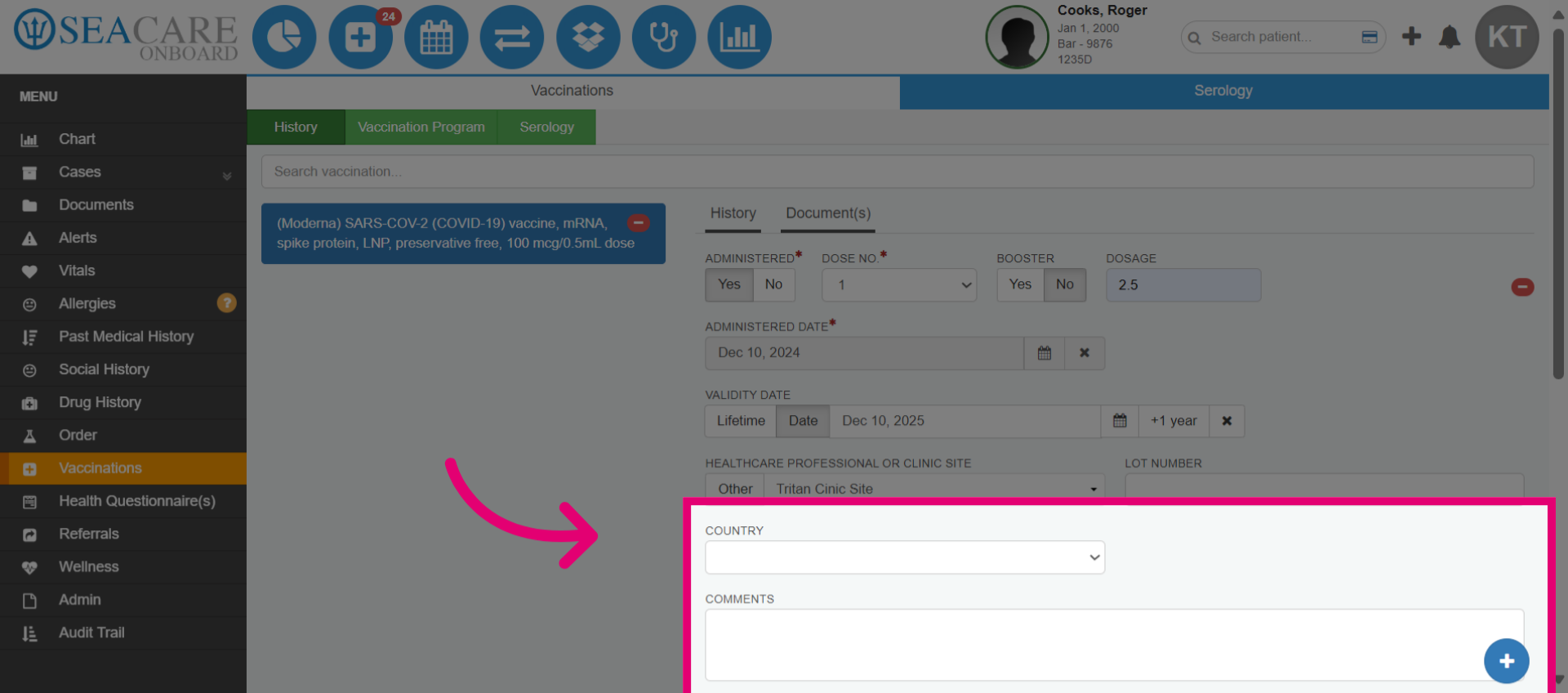Select the Vaccination Program sub-tab
Screen dimensions: 1568x693
(x=421, y=127)
